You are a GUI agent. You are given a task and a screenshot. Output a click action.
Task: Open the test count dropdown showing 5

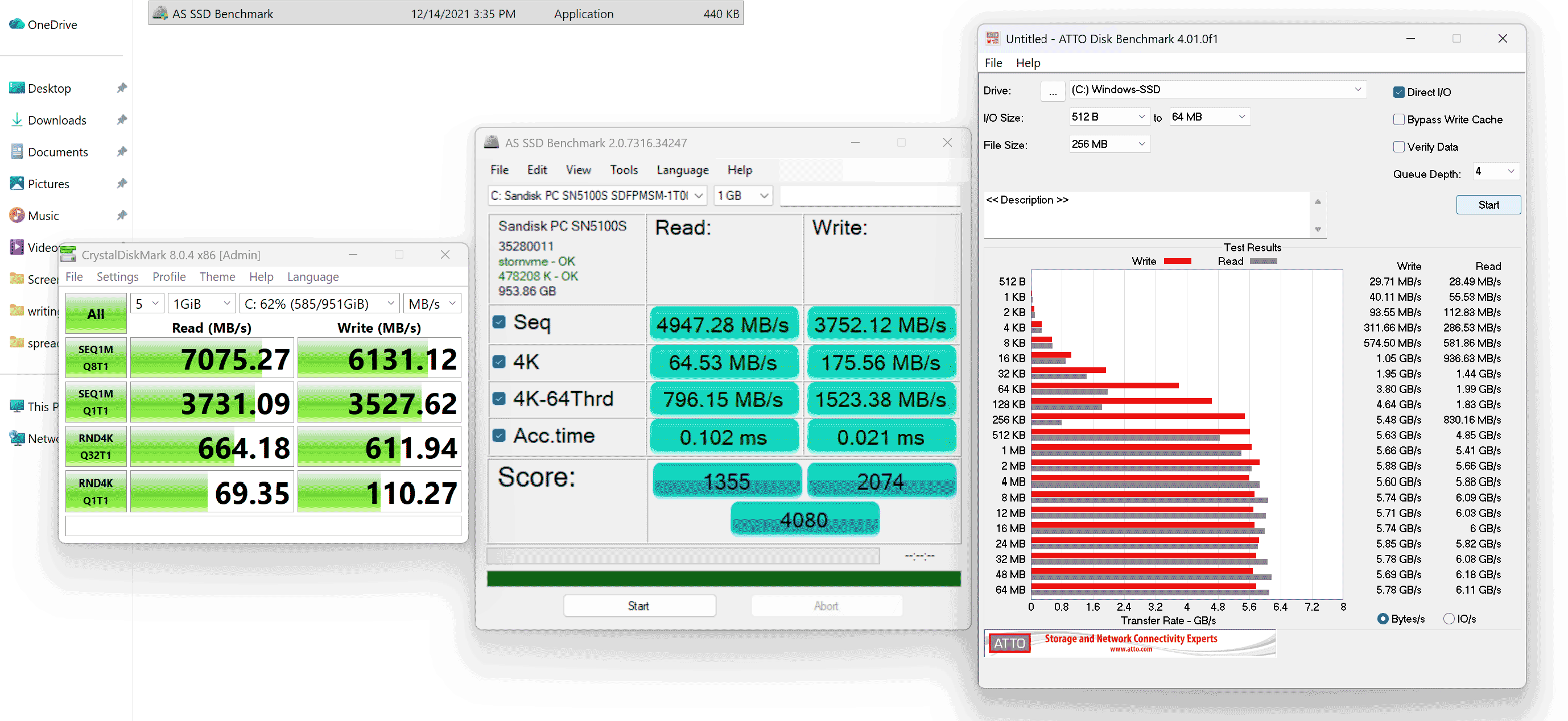[147, 303]
